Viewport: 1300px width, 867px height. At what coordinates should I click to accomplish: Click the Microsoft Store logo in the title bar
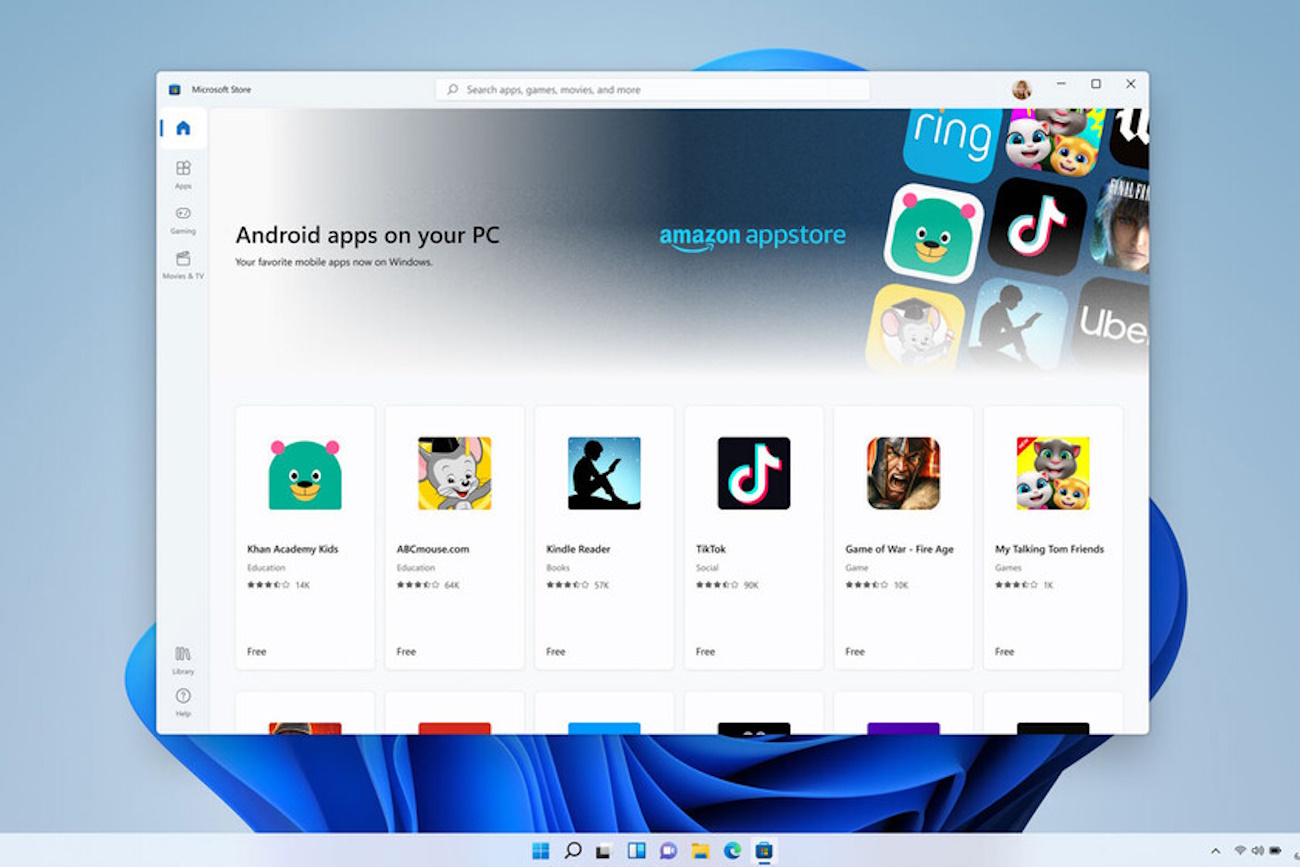tap(174, 90)
